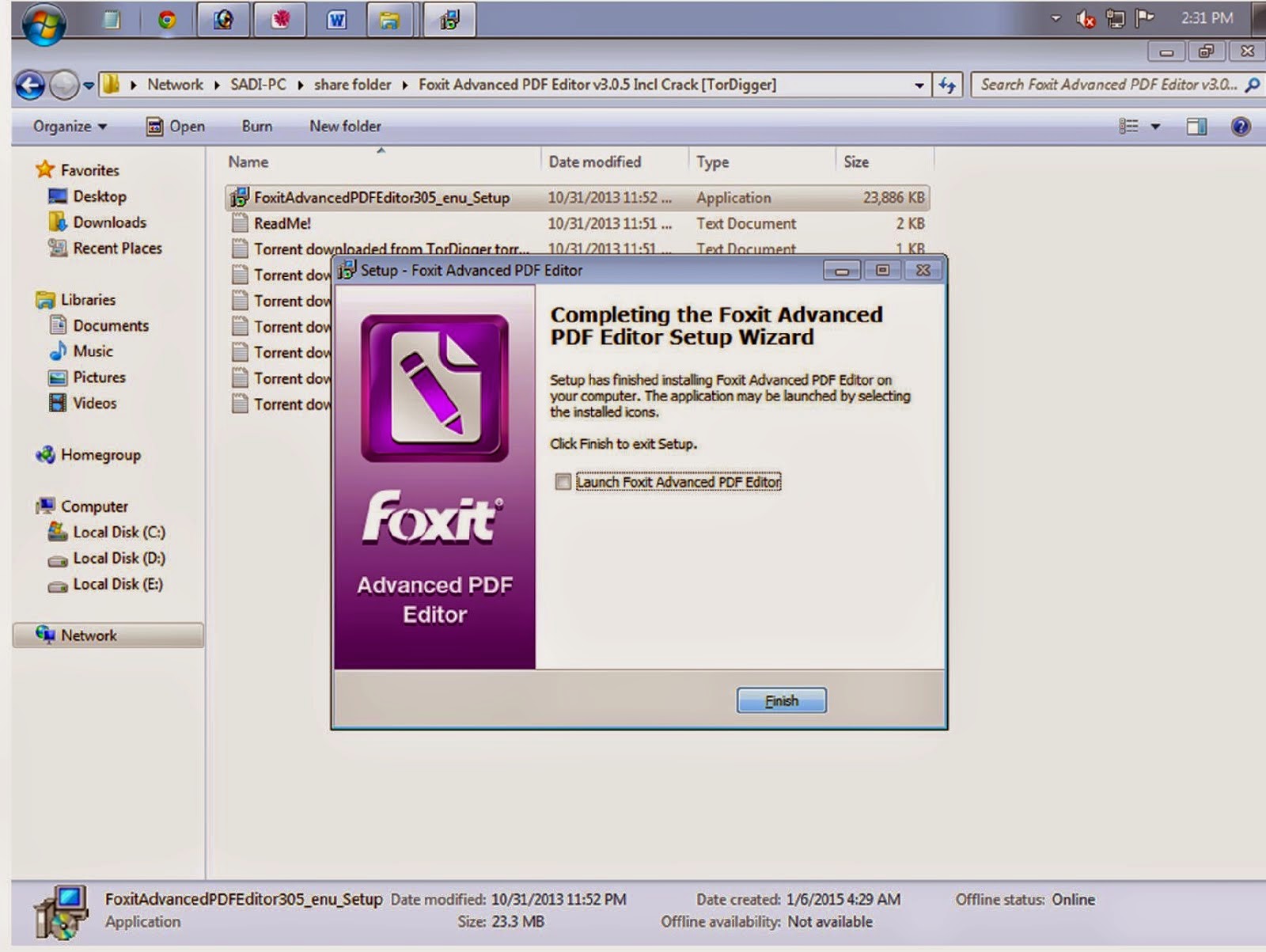Select the ReadMe! file icon

(x=240, y=223)
